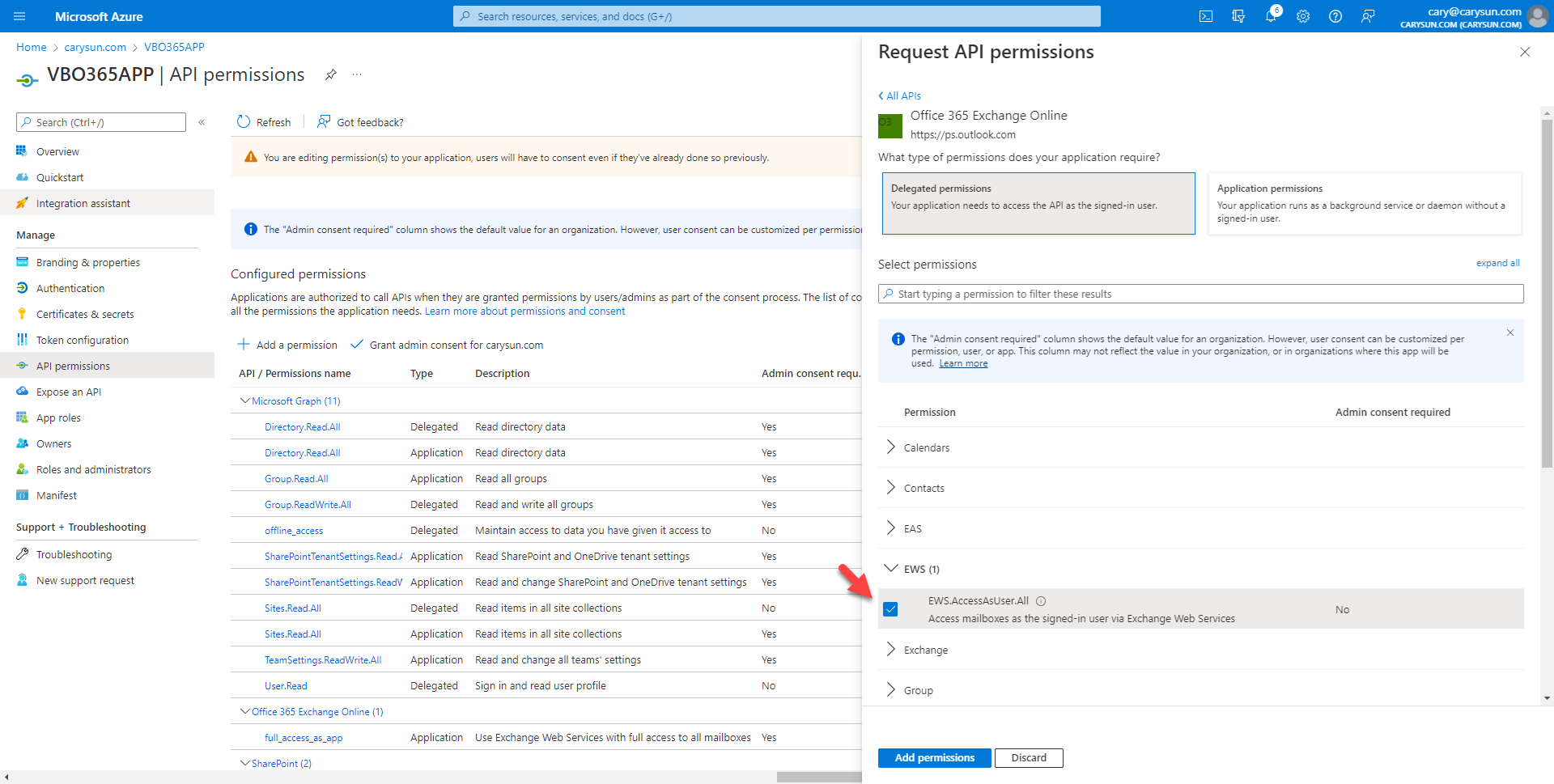
Task: Uncheck the EWS.AccessAsUser.All permission checkbox
Action: (x=890, y=609)
